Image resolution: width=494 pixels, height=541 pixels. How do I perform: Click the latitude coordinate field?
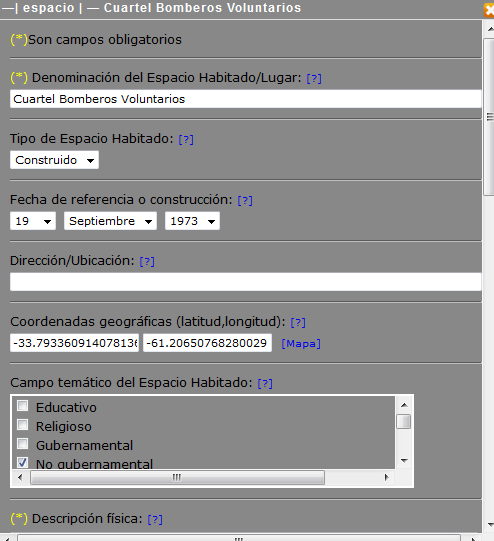coord(75,343)
